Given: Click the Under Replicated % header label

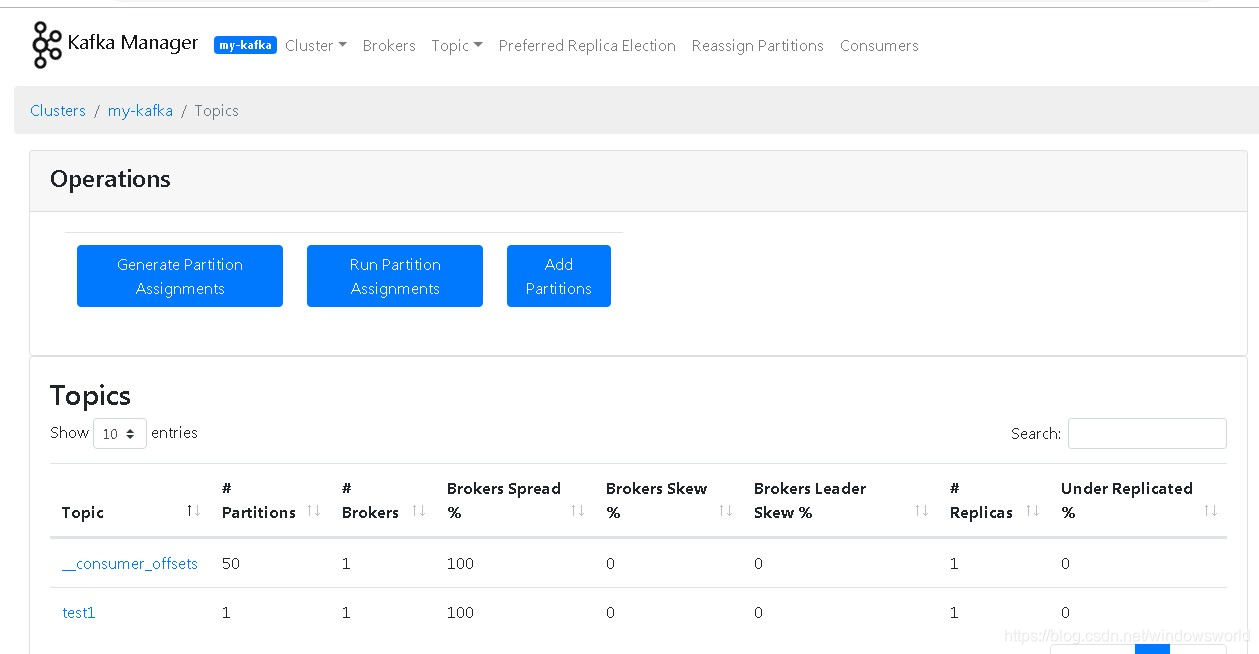Looking at the screenshot, I should coord(1127,500).
